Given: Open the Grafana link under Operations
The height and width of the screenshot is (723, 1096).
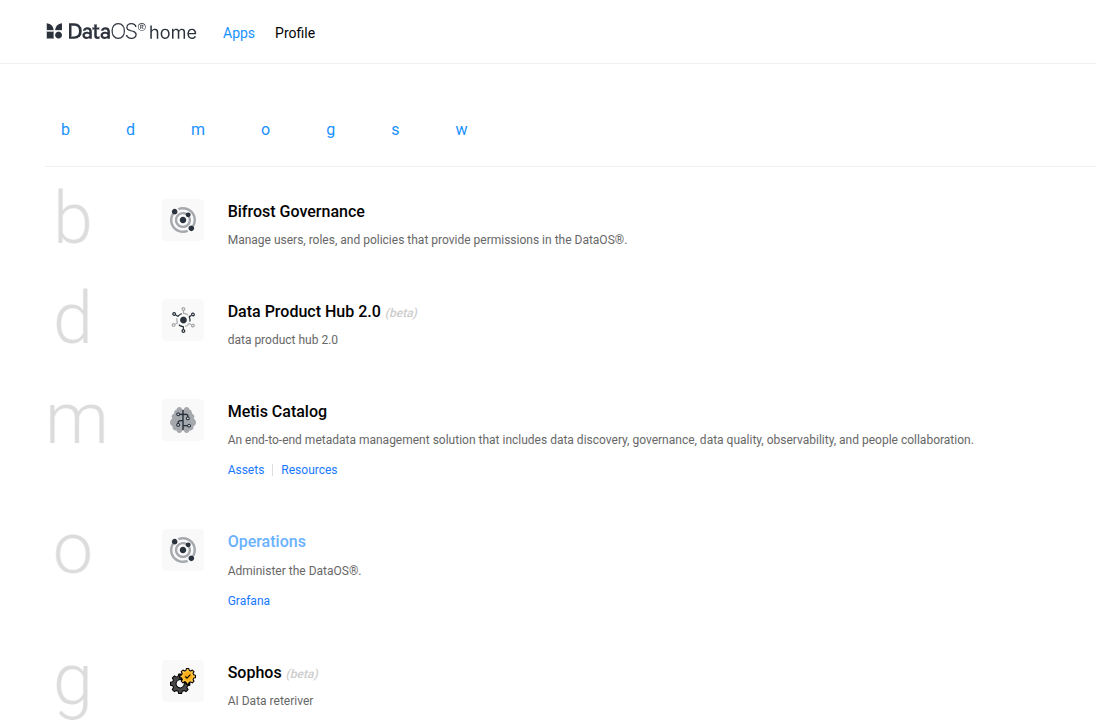Looking at the screenshot, I should [x=249, y=601].
